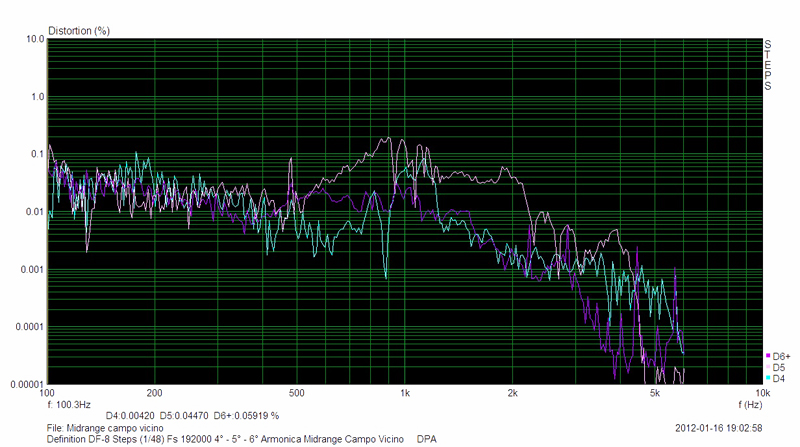Click the 0.001 y-axis value

point(33,269)
